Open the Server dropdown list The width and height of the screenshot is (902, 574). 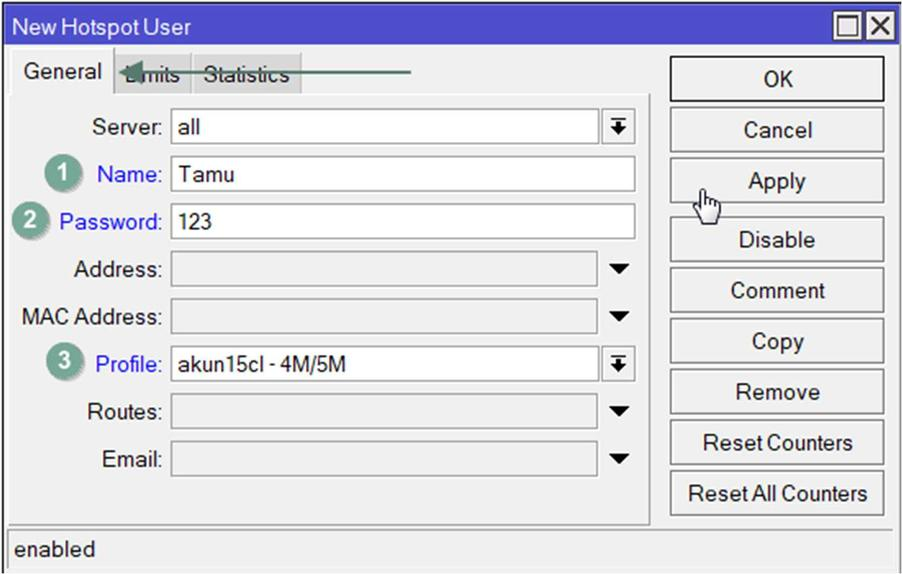pyautogui.click(x=618, y=127)
